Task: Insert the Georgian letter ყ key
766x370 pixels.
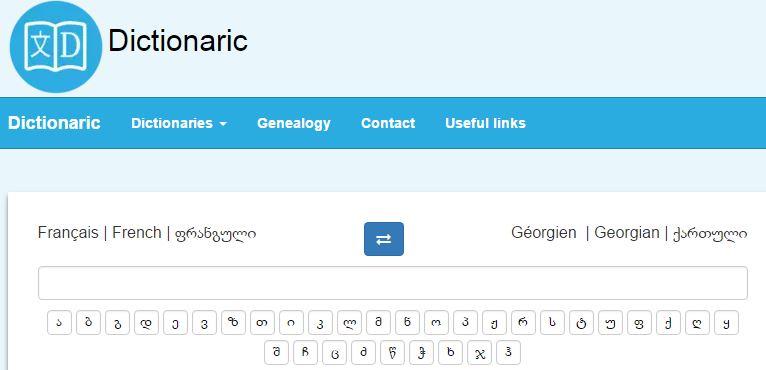Action: click(726, 323)
